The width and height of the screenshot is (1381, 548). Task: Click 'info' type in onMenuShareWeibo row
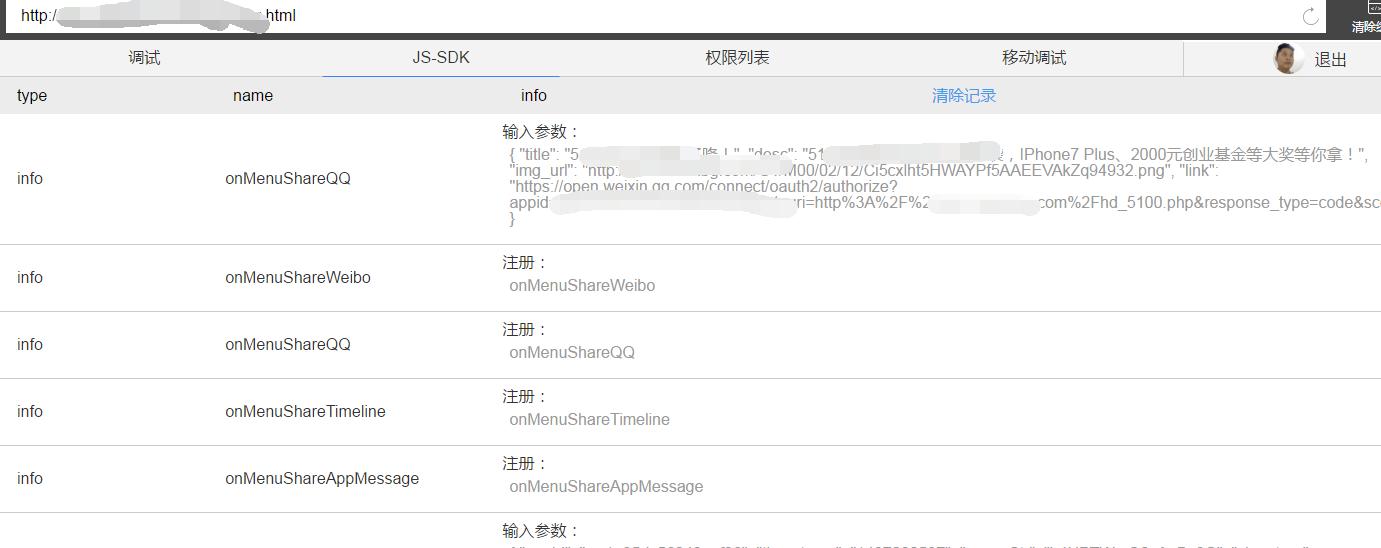[x=30, y=278]
